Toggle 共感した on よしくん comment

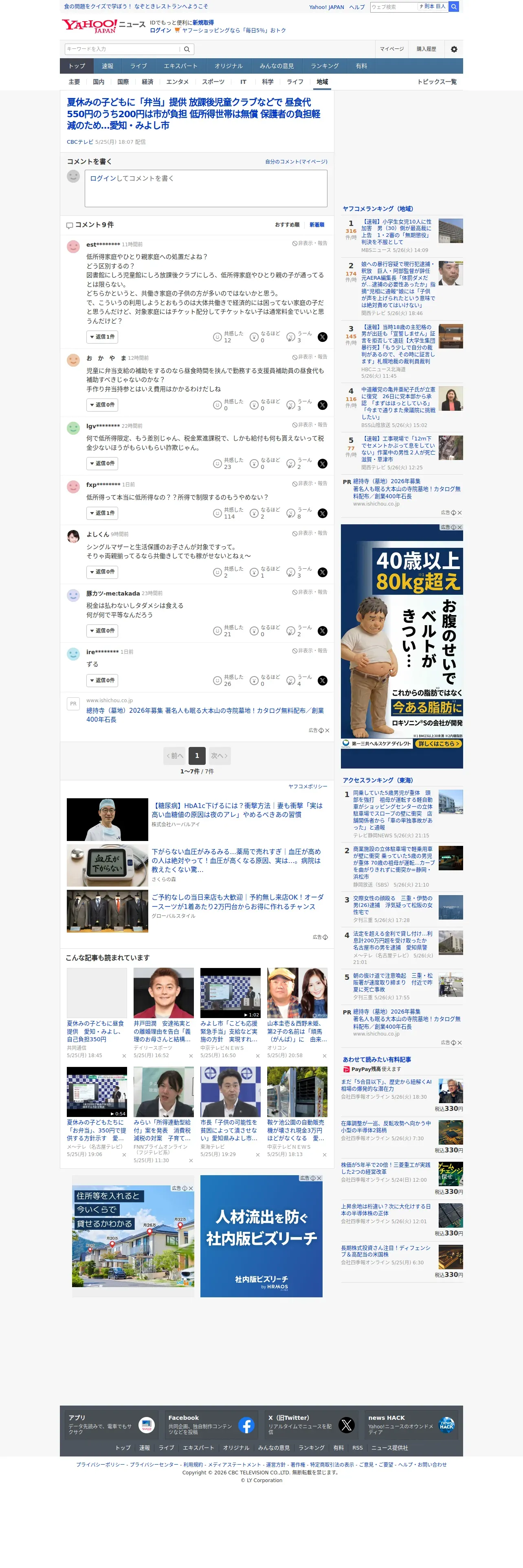tap(218, 572)
